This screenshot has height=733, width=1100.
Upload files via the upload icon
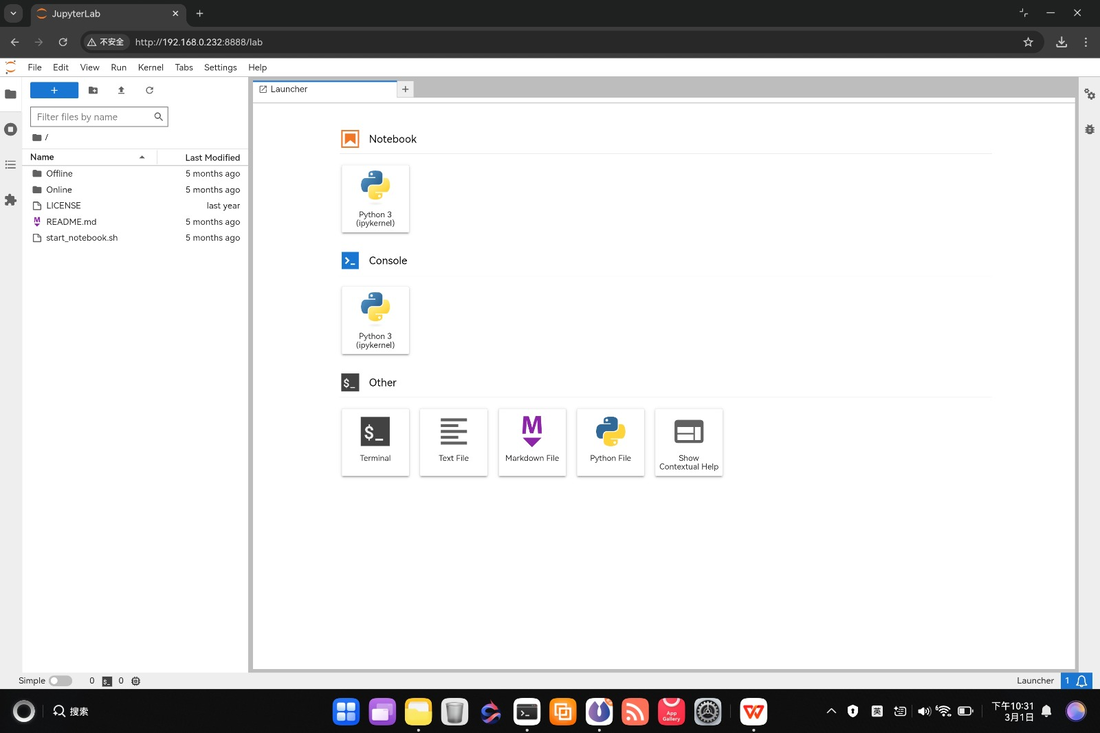(121, 89)
